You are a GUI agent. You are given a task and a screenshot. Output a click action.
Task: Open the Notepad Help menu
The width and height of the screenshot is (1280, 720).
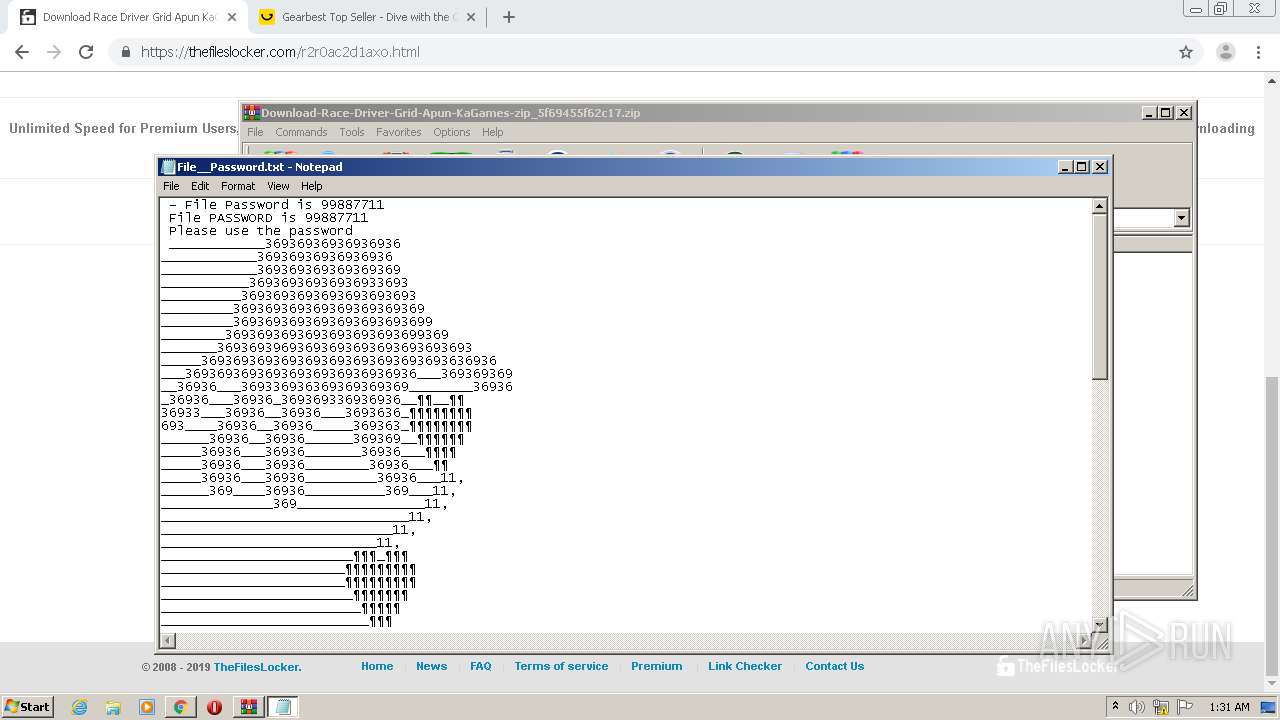coord(312,186)
